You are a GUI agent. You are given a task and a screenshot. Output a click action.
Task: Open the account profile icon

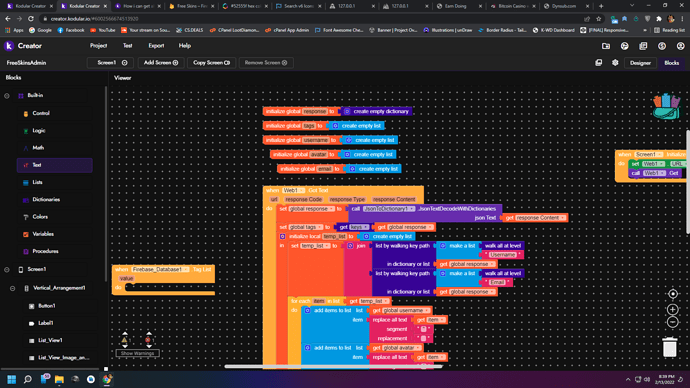tap(680, 46)
